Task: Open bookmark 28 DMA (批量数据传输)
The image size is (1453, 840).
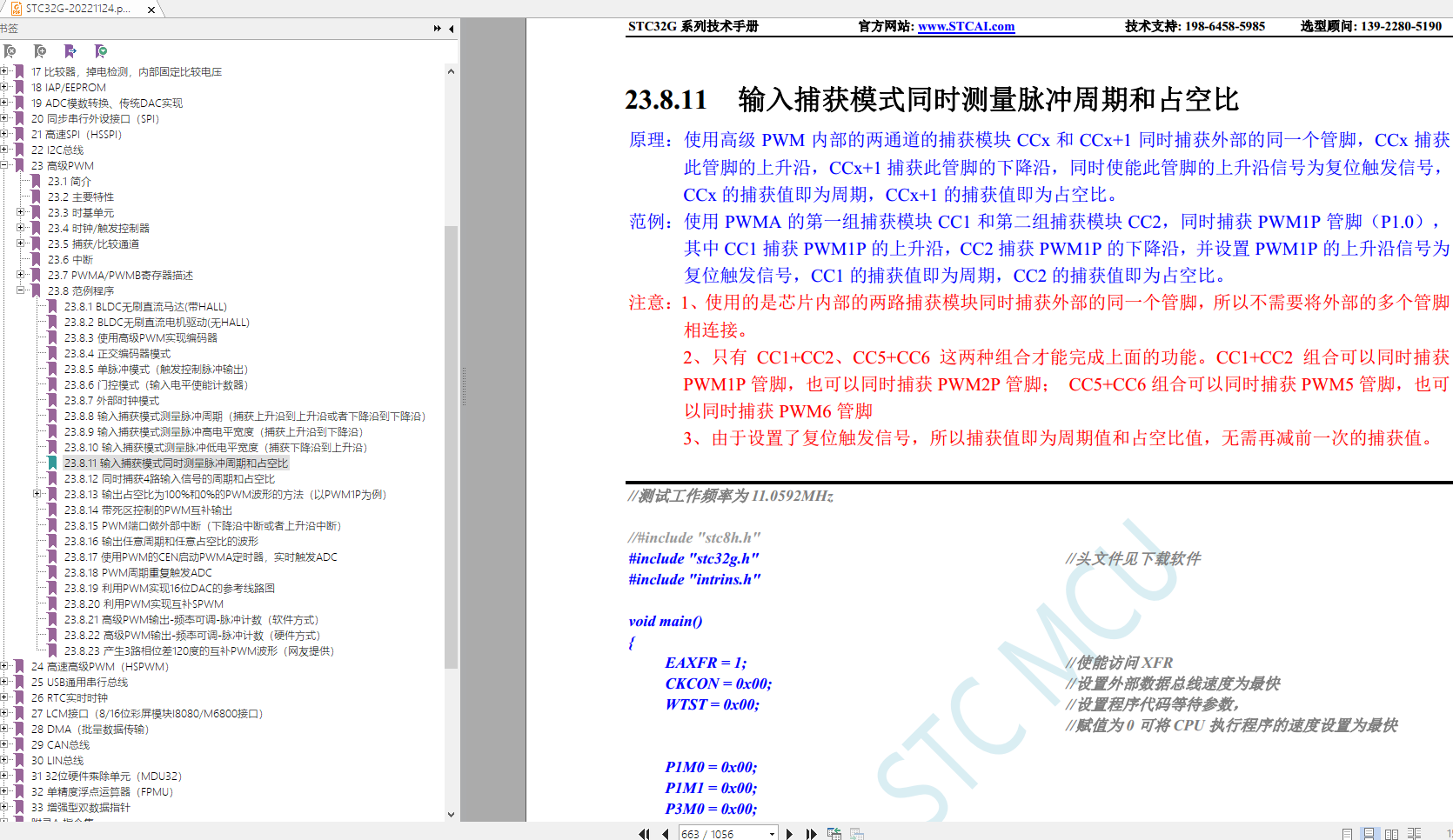Action: [x=90, y=730]
